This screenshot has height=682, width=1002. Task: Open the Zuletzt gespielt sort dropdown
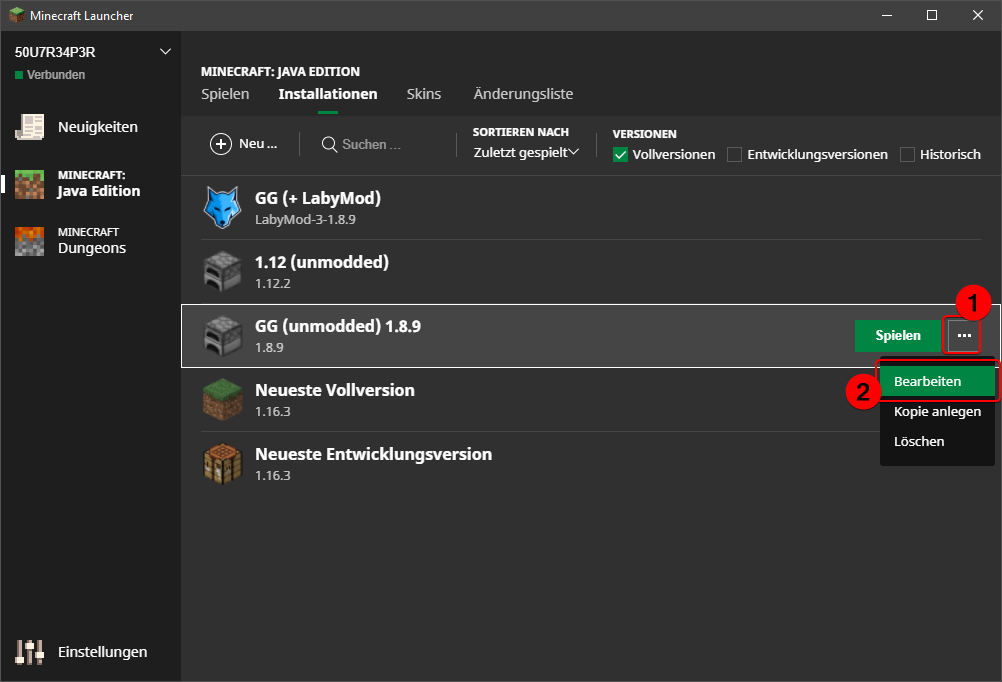click(x=526, y=152)
